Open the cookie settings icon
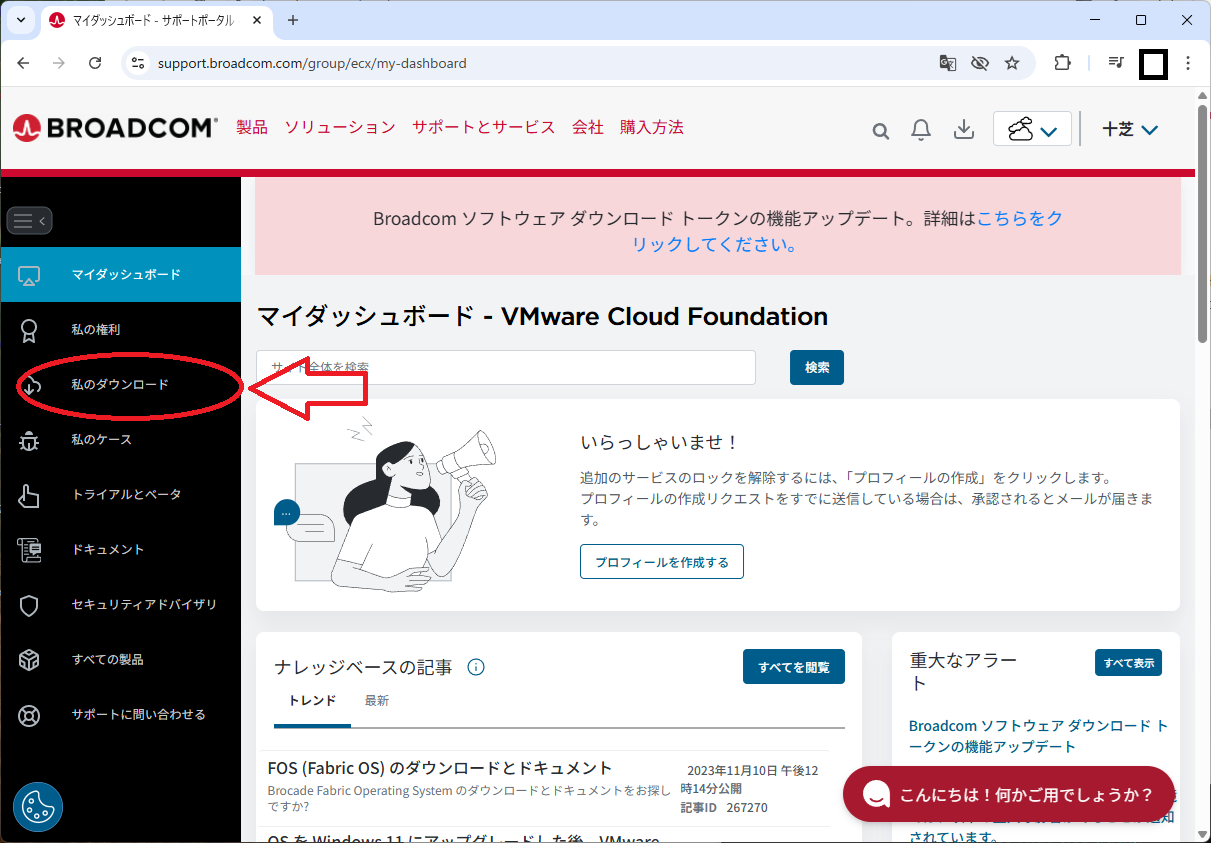The height and width of the screenshot is (843, 1211). click(38, 807)
